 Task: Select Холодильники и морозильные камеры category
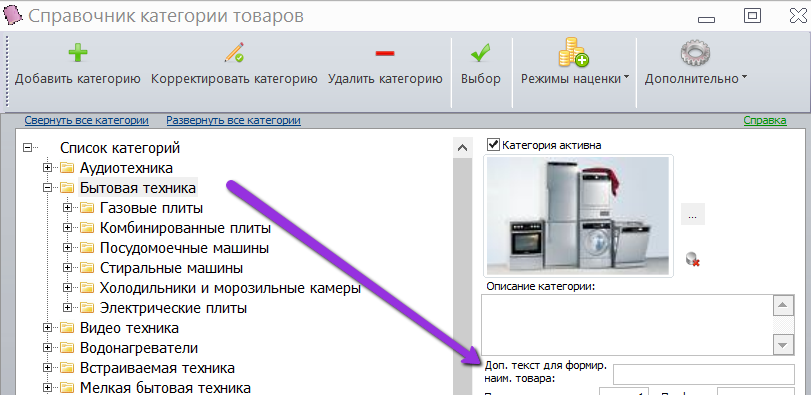click(230, 288)
